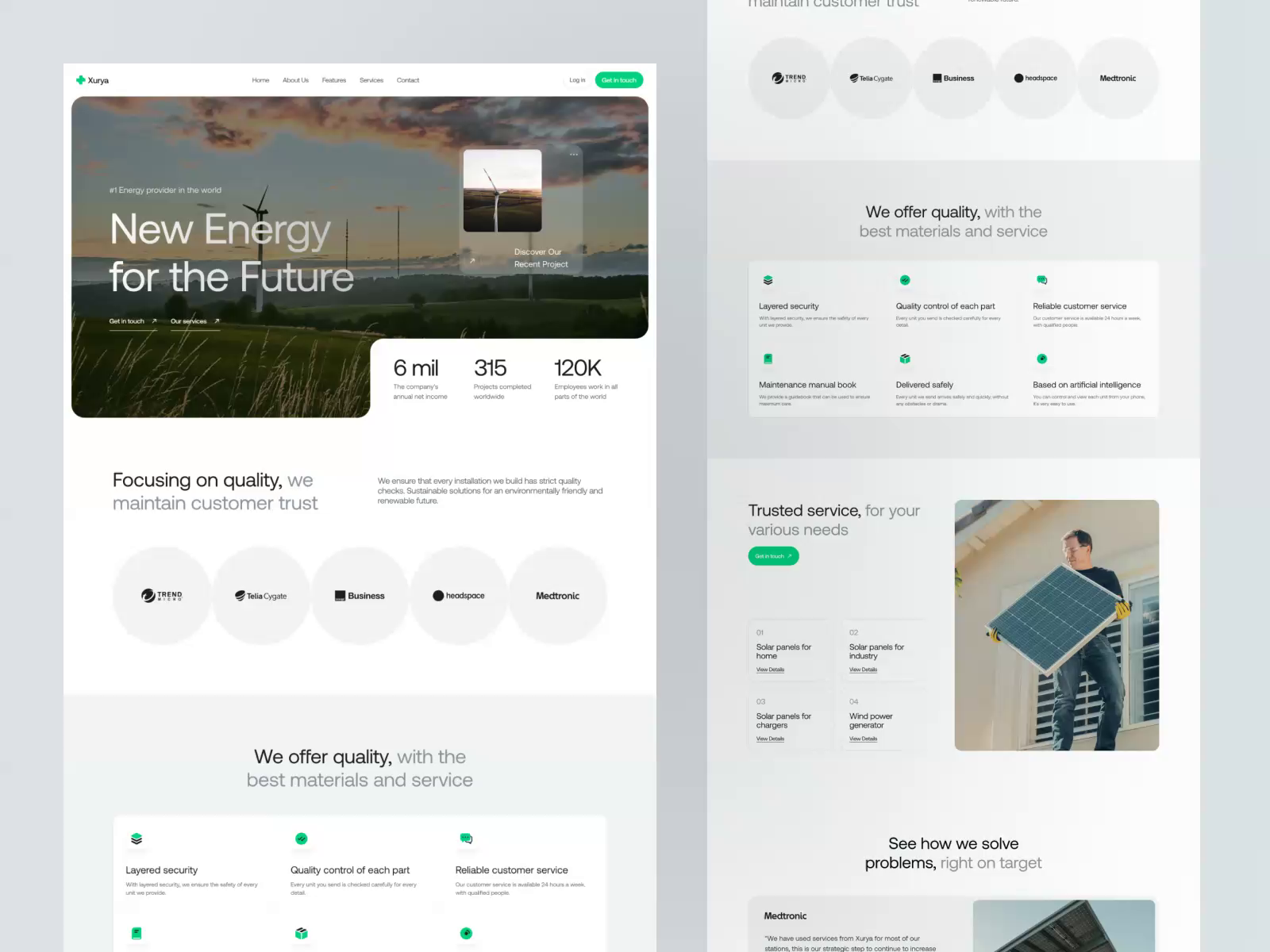
Task: Click the Delivered safely box icon in the right page
Action: pos(905,359)
